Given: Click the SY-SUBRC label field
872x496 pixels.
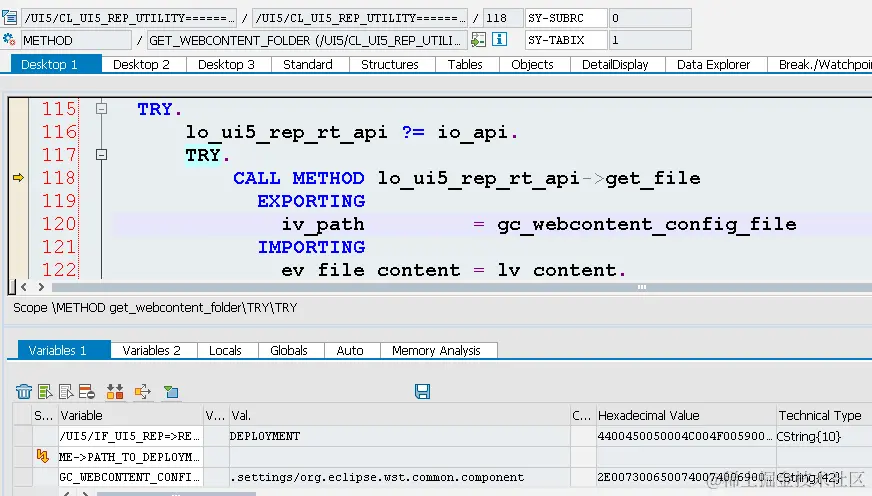Looking at the screenshot, I should pos(566,18).
